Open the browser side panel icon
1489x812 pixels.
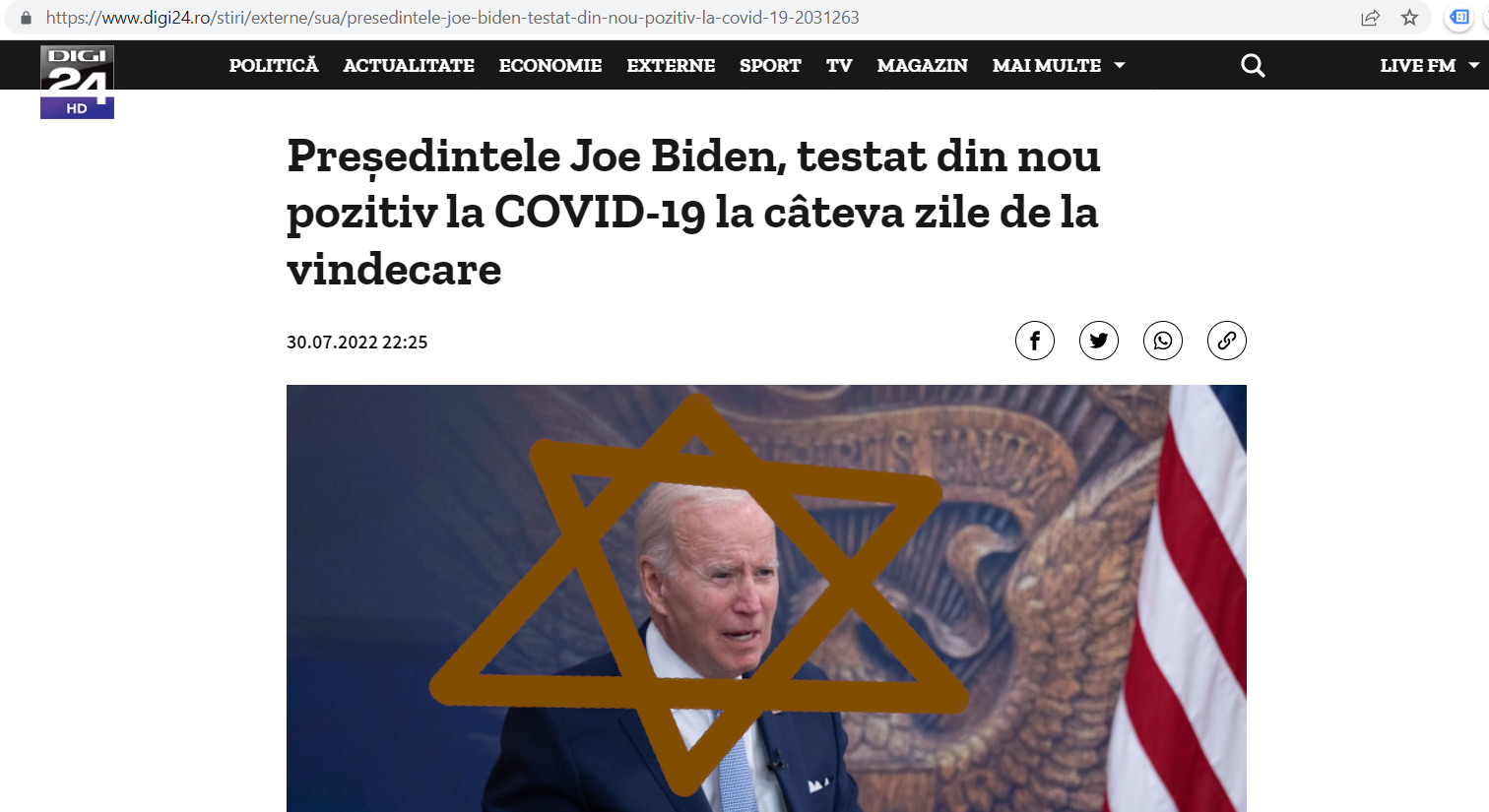click(1459, 17)
